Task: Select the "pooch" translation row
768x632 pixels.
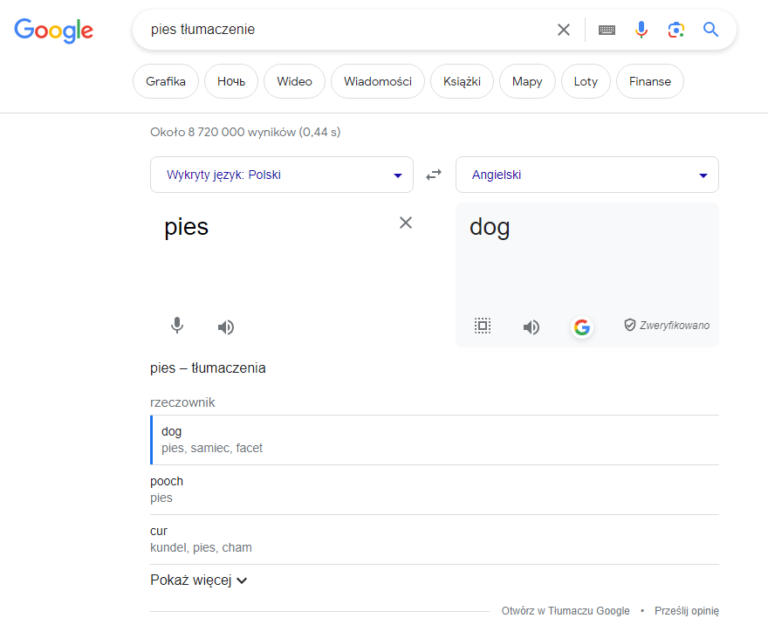Action: click(434, 489)
